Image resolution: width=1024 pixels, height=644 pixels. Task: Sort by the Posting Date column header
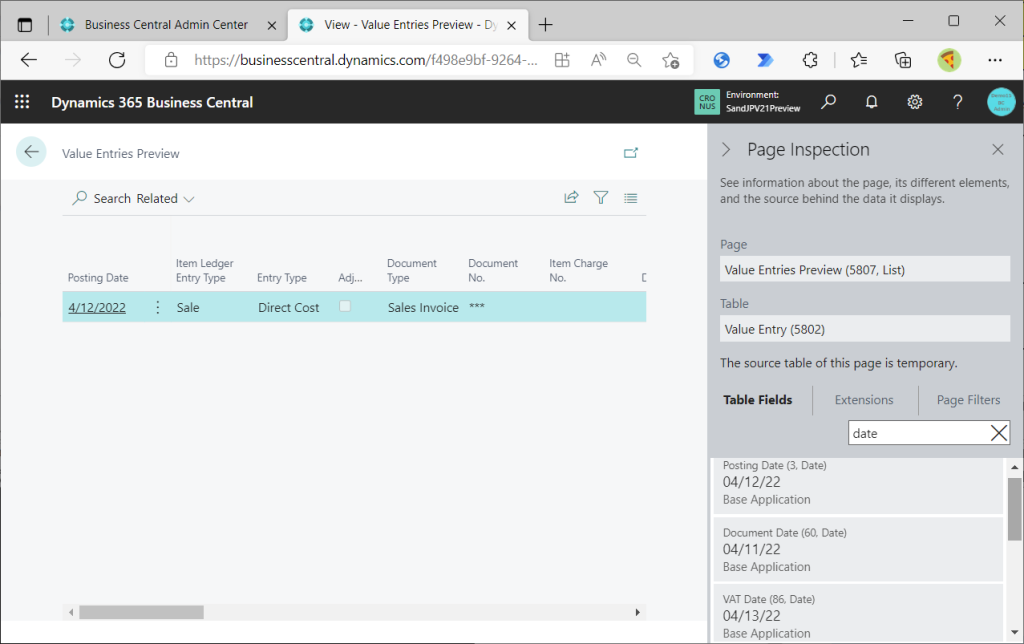98,278
